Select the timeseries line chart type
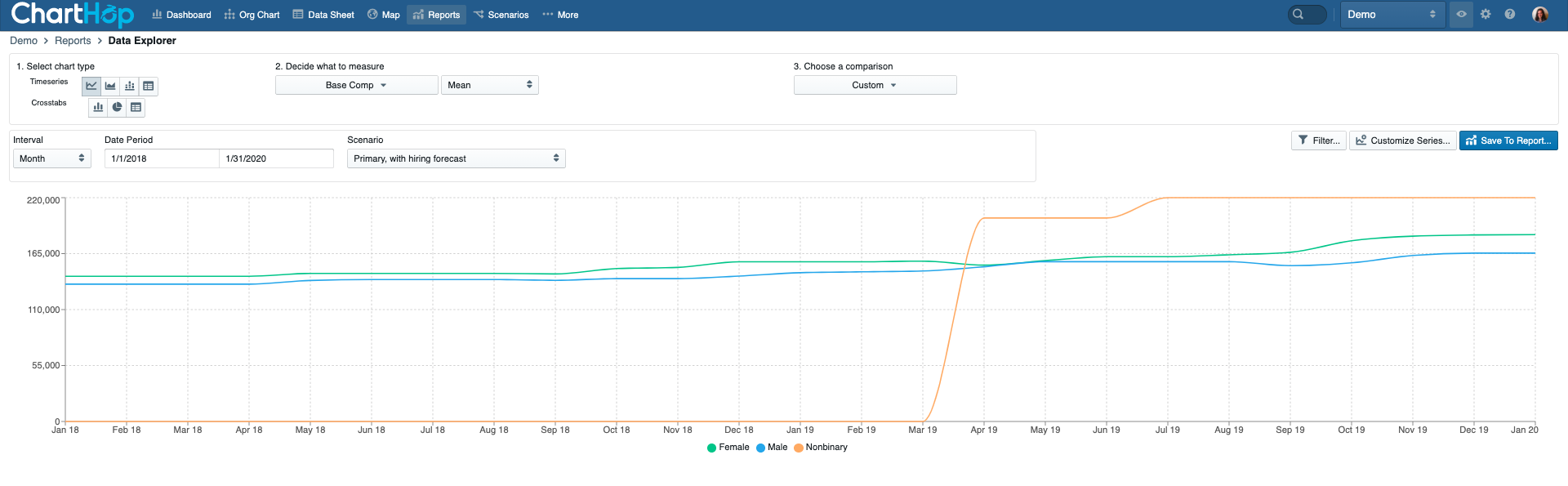 (x=91, y=86)
